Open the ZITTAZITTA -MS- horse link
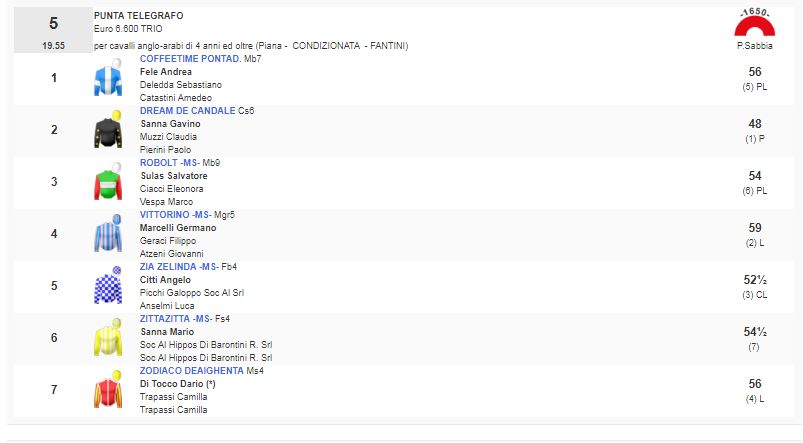 tap(177, 319)
